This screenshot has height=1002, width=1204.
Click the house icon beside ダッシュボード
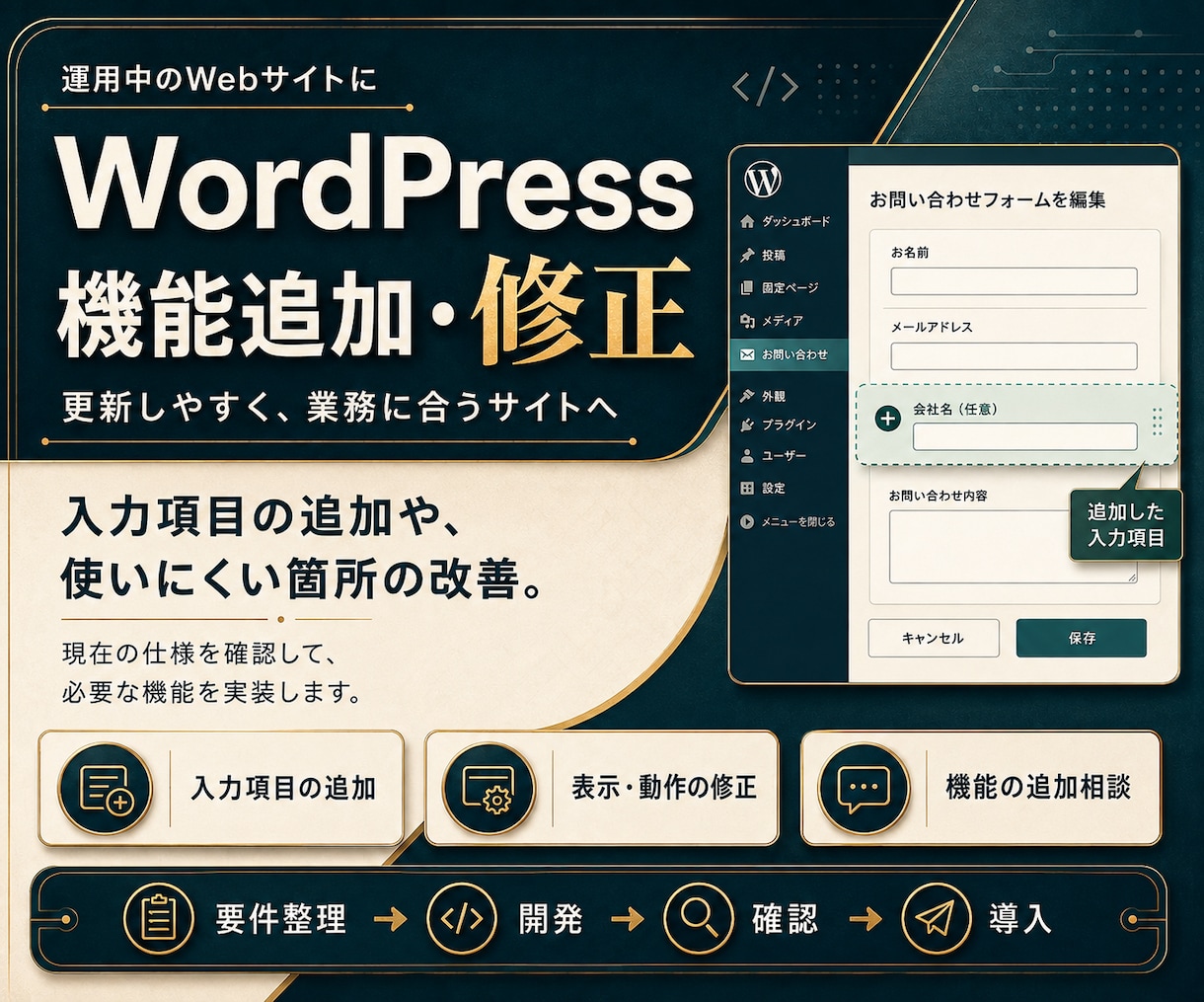747,221
